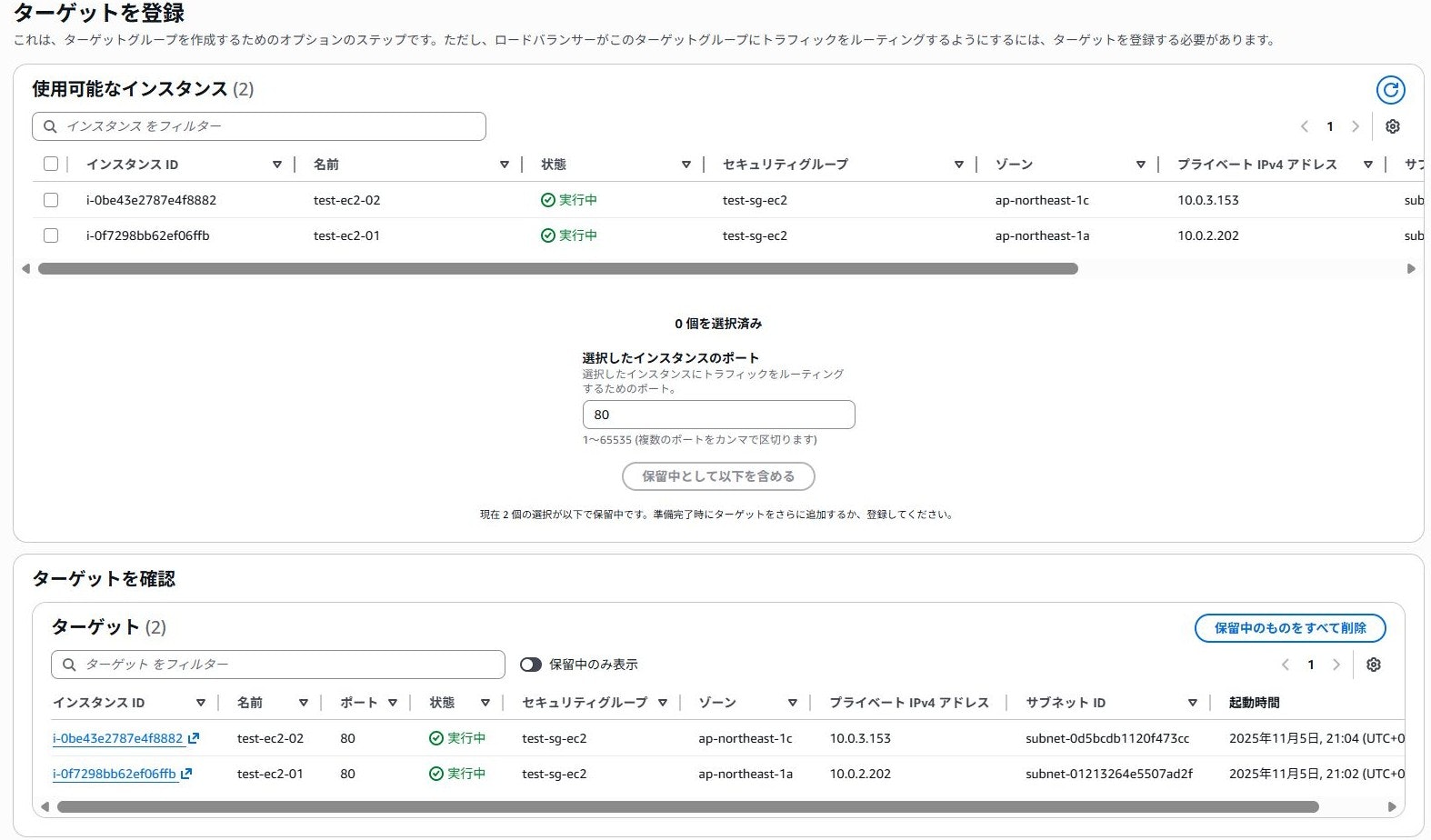Click test-sg-ec2 cell for test-ec2-02 target

[555, 738]
